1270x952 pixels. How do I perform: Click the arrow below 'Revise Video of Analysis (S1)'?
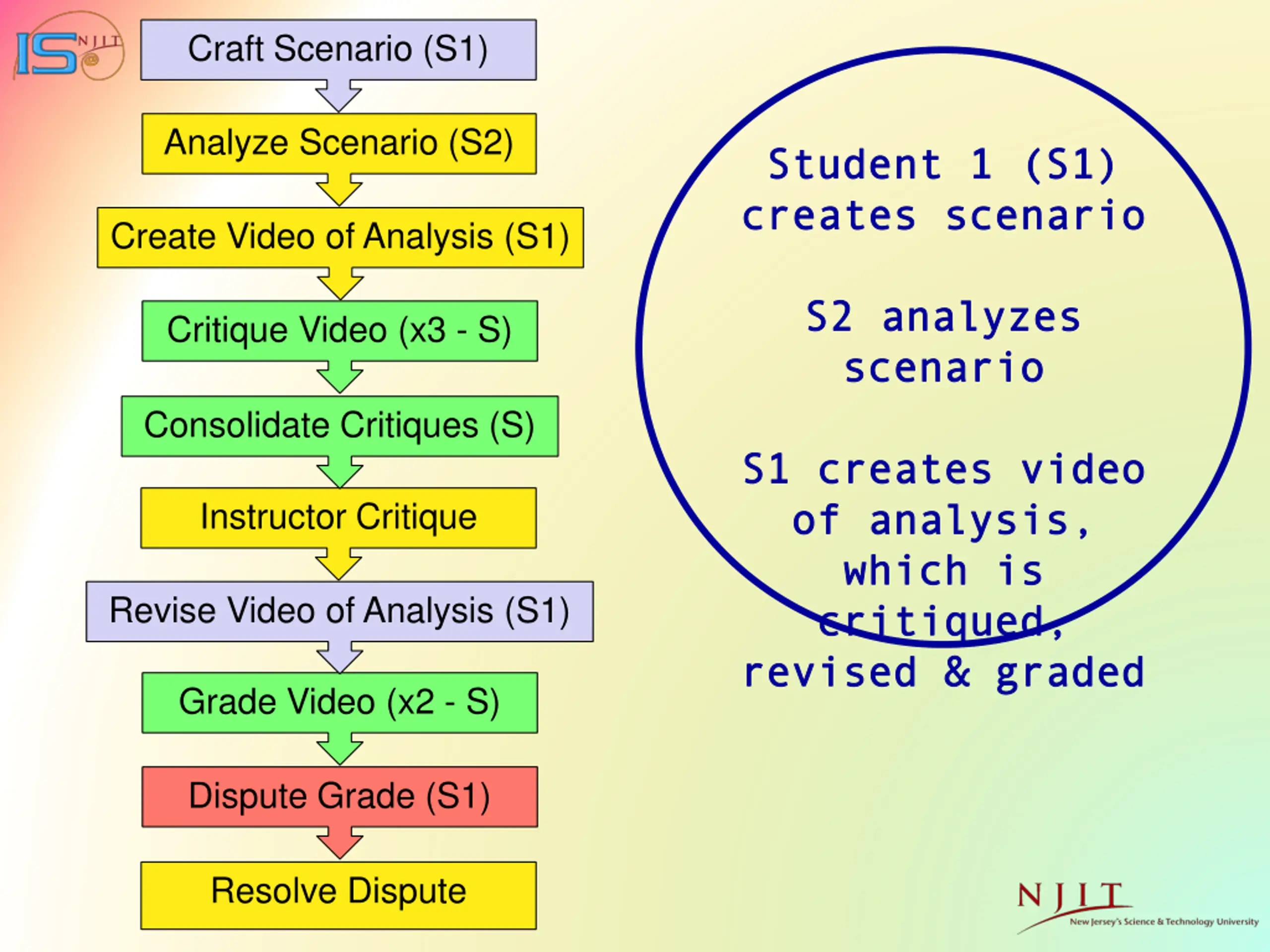[340, 657]
